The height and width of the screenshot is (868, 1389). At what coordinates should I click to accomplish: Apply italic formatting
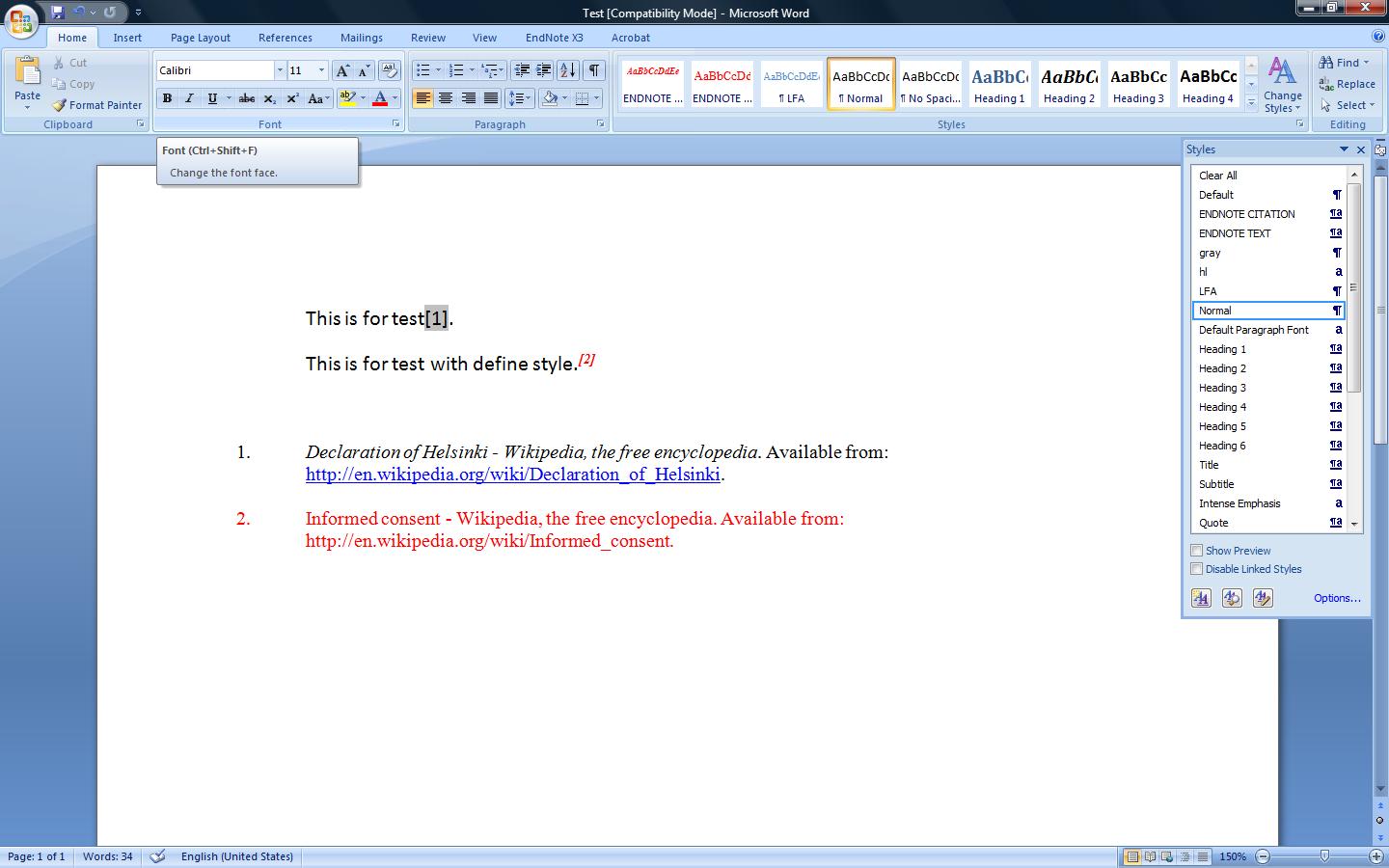point(189,98)
